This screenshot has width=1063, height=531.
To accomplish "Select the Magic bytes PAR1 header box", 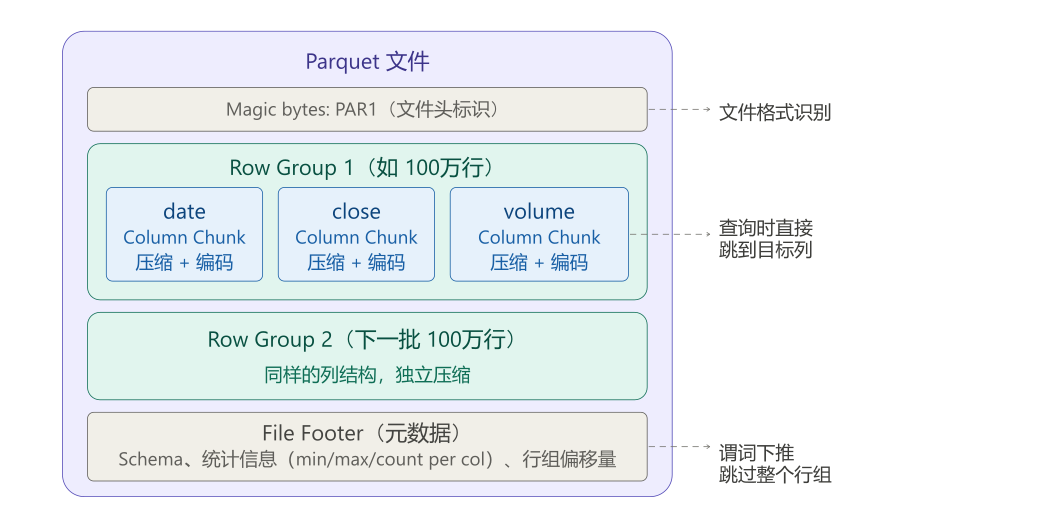I will click(x=367, y=109).
